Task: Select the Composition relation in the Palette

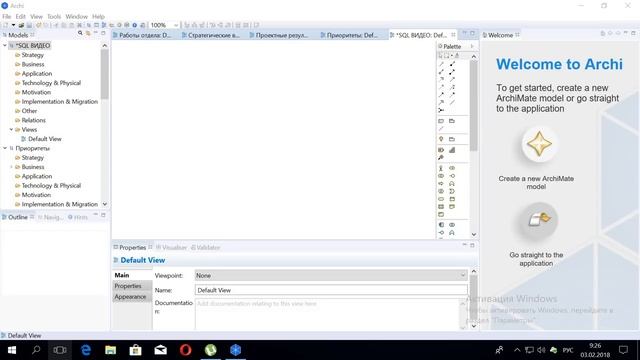Action: (x=452, y=64)
